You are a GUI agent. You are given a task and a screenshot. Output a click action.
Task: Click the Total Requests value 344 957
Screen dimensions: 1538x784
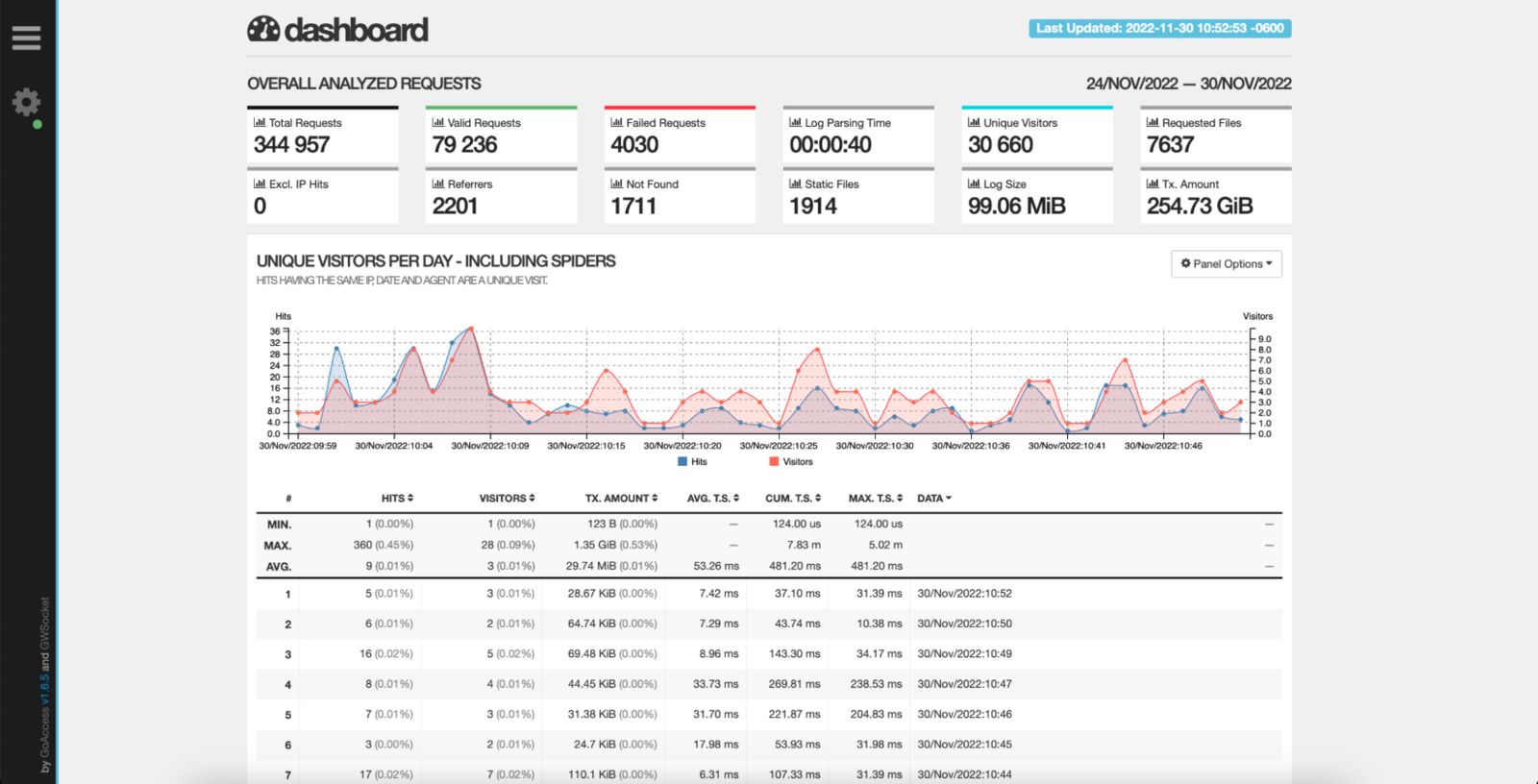pos(291,145)
